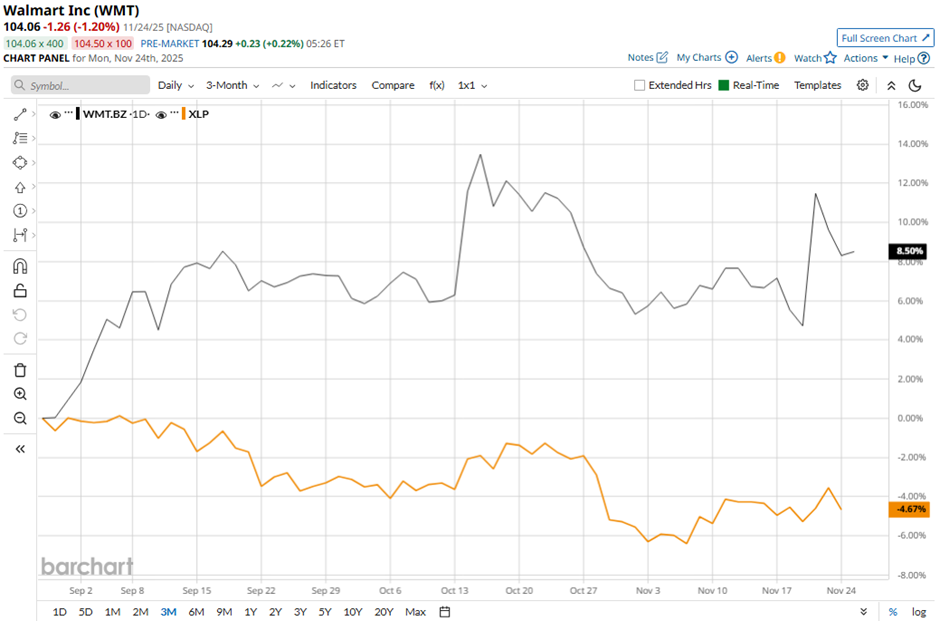Open the Daily frequency dropdown
The height and width of the screenshot is (621, 940).
coord(176,86)
